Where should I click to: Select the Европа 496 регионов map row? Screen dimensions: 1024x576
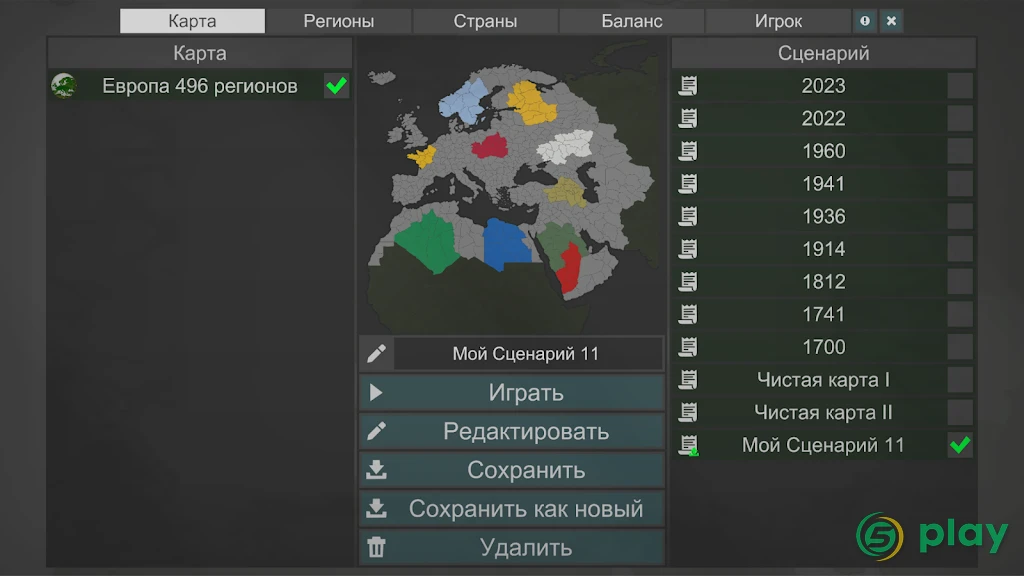coord(199,86)
